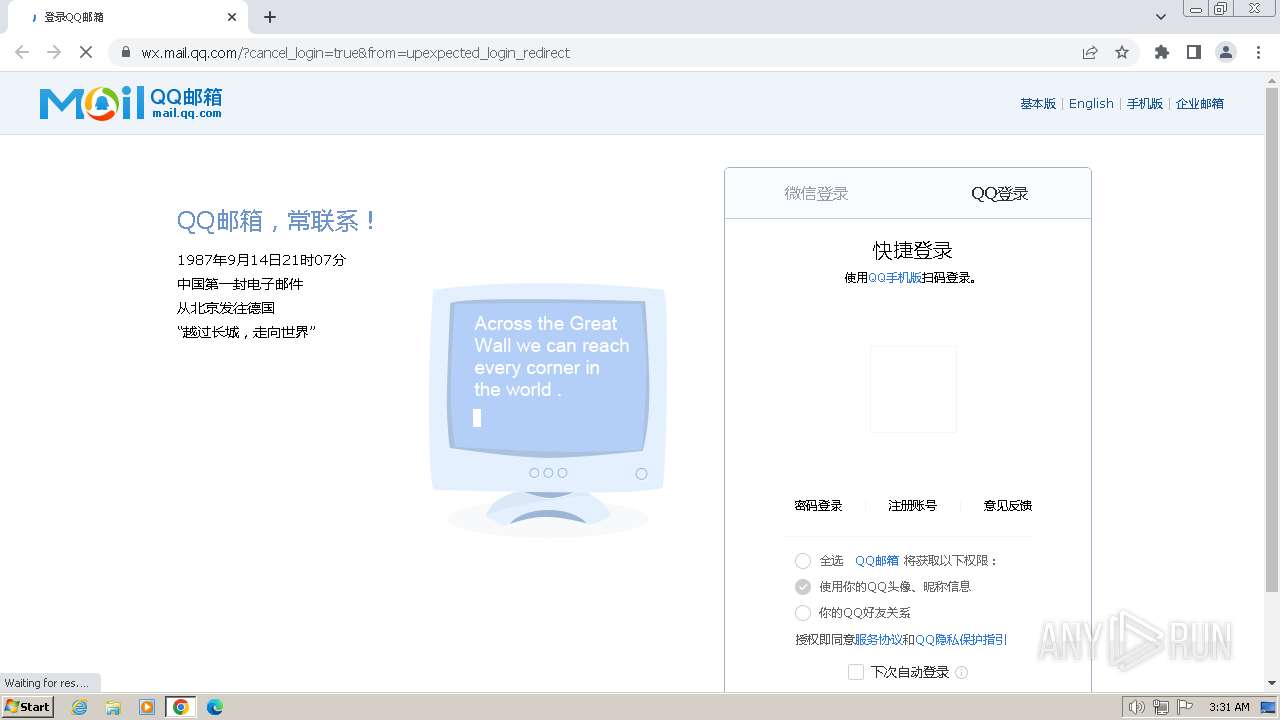Click QQ邮箱 permission link
Screen dimensions: 1280x720
click(877, 561)
